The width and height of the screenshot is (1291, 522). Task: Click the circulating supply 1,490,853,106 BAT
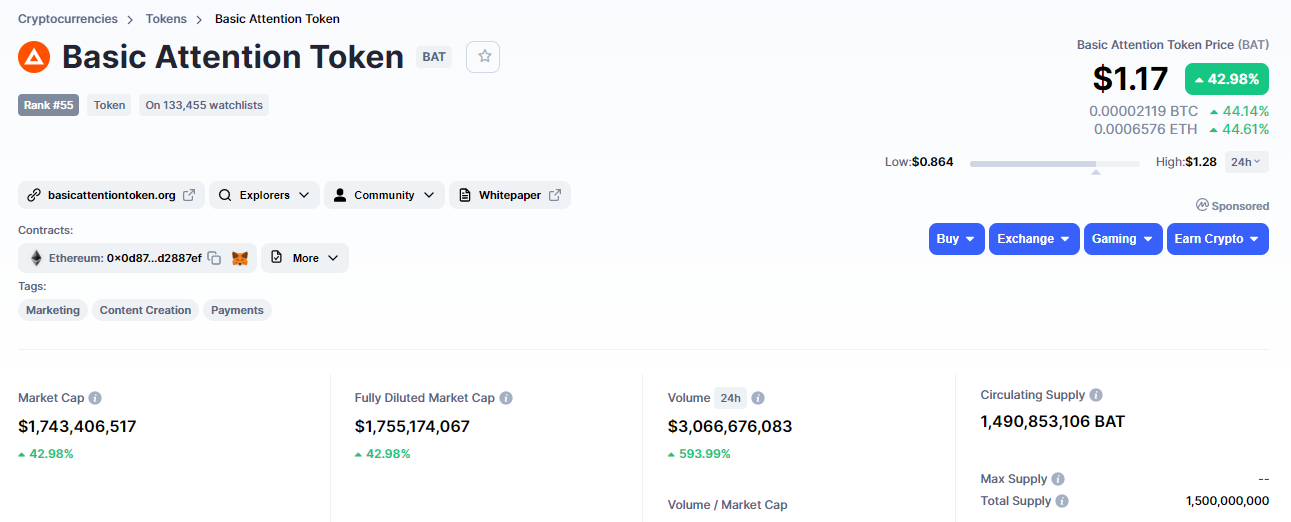(x=1053, y=422)
